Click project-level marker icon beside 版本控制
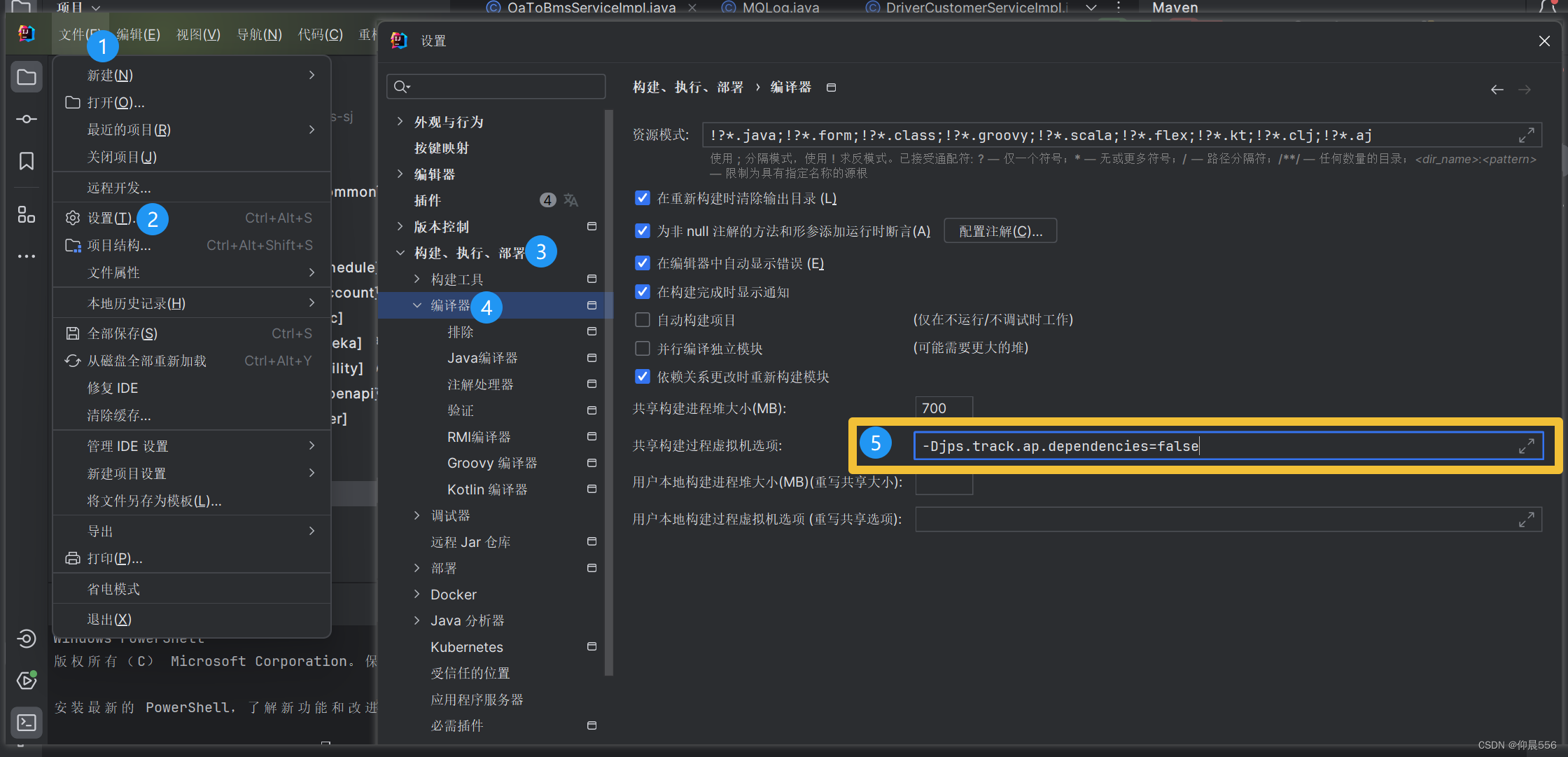1568x757 pixels. pos(591,226)
